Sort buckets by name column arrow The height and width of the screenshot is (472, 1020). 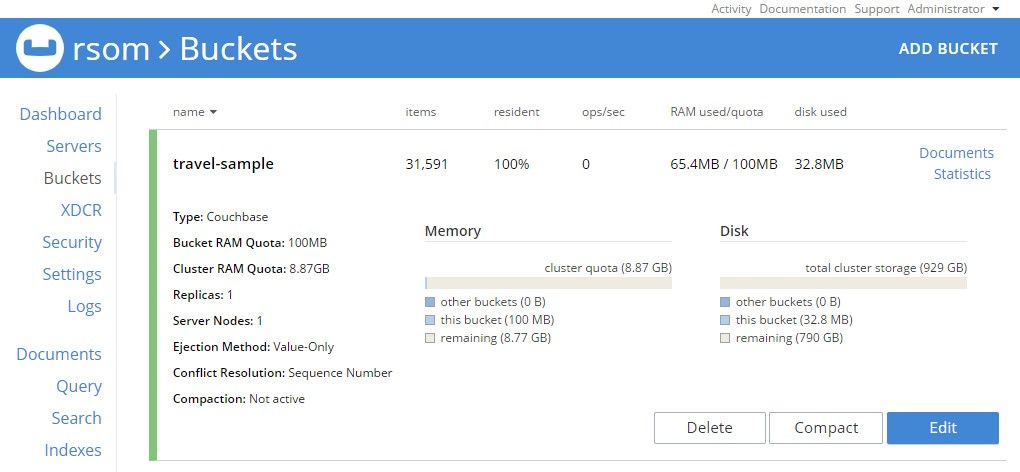click(x=213, y=112)
